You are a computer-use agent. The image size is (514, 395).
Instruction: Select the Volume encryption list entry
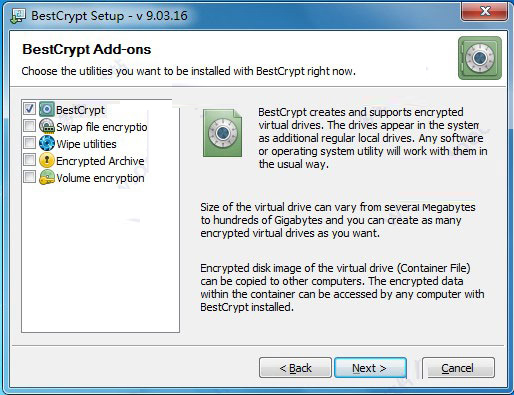click(x=100, y=178)
